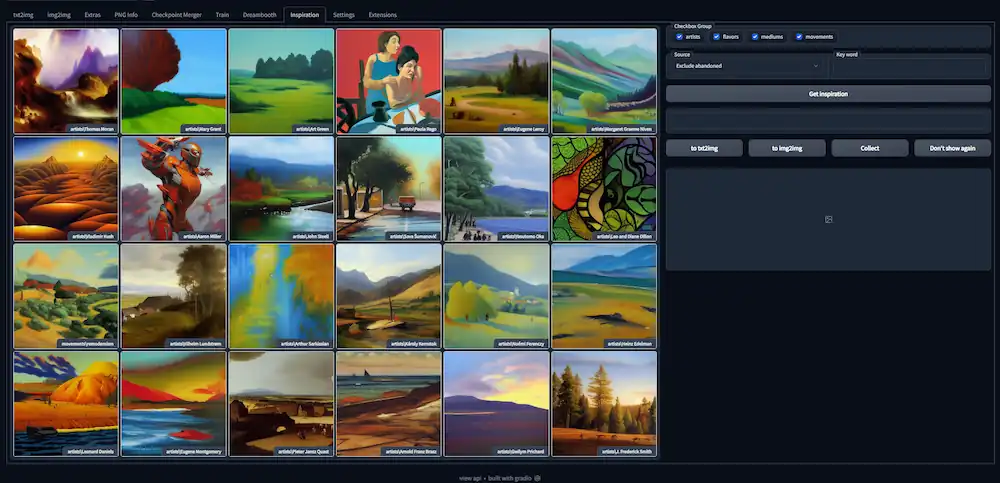
Task: Select the Heinz Edelman thumbnail
Action: pos(604,296)
